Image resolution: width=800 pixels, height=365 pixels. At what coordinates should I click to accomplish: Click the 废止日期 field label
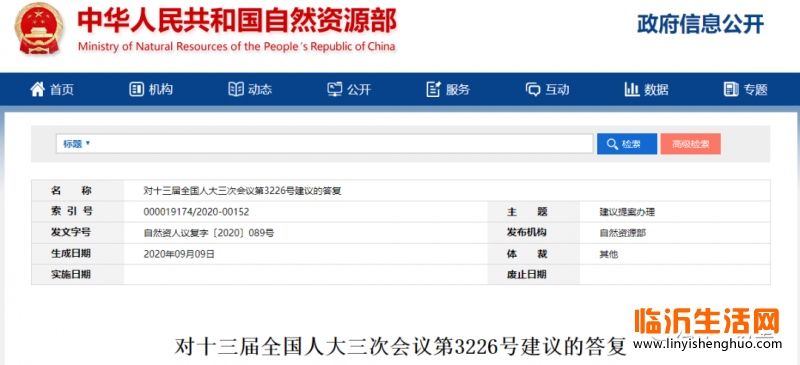click(x=527, y=275)
